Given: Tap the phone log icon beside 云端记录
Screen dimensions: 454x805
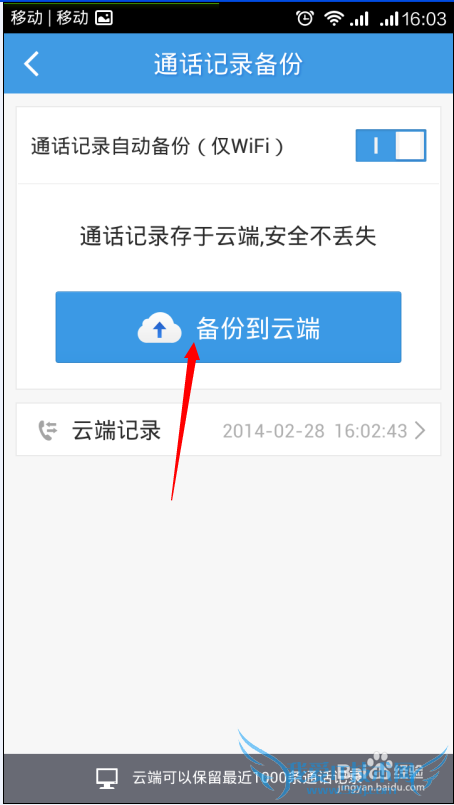Looking at the screenshot, I should tap(47, 430).
